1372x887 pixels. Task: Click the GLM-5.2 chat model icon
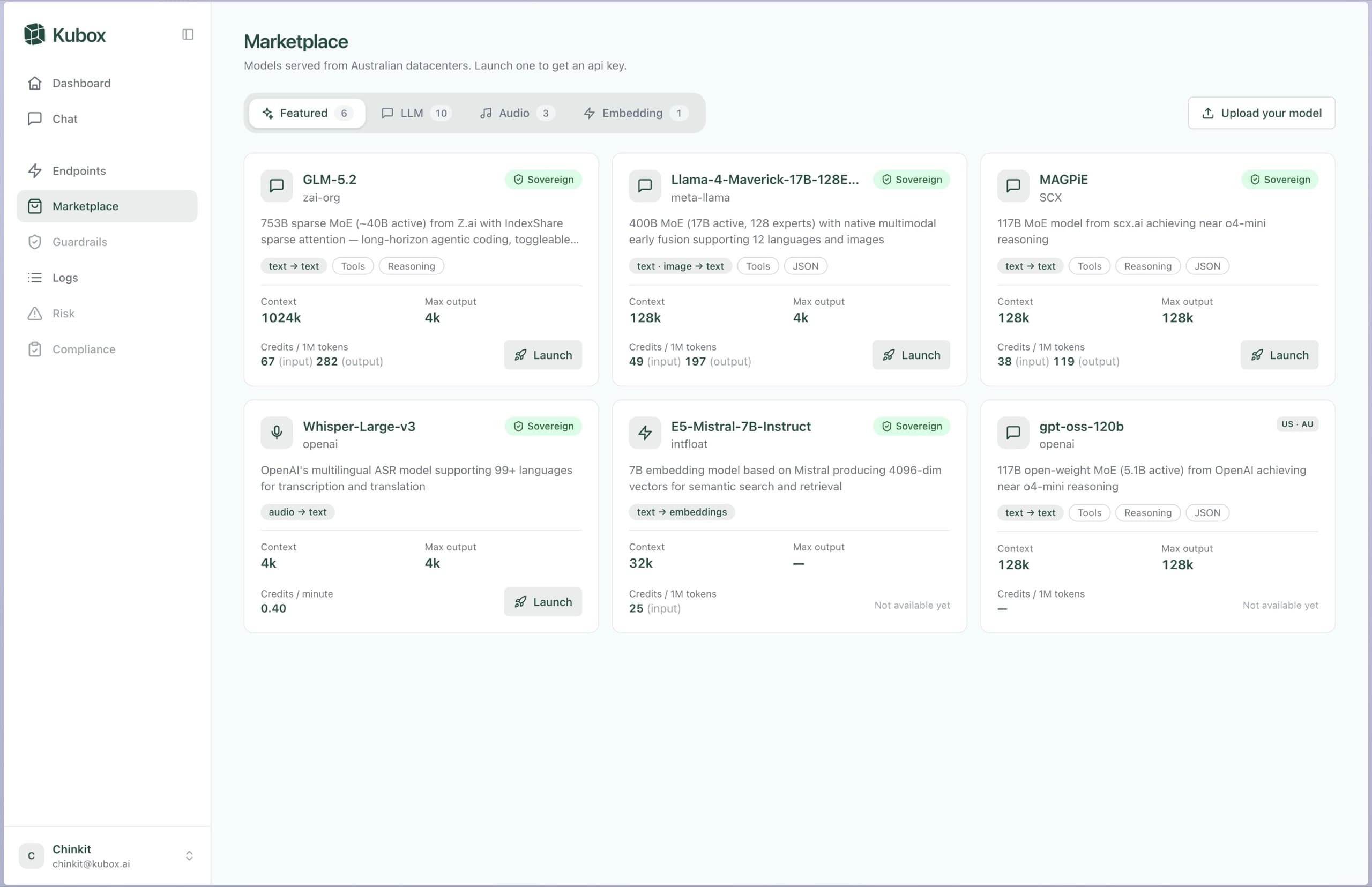click(x=277, y=185)
